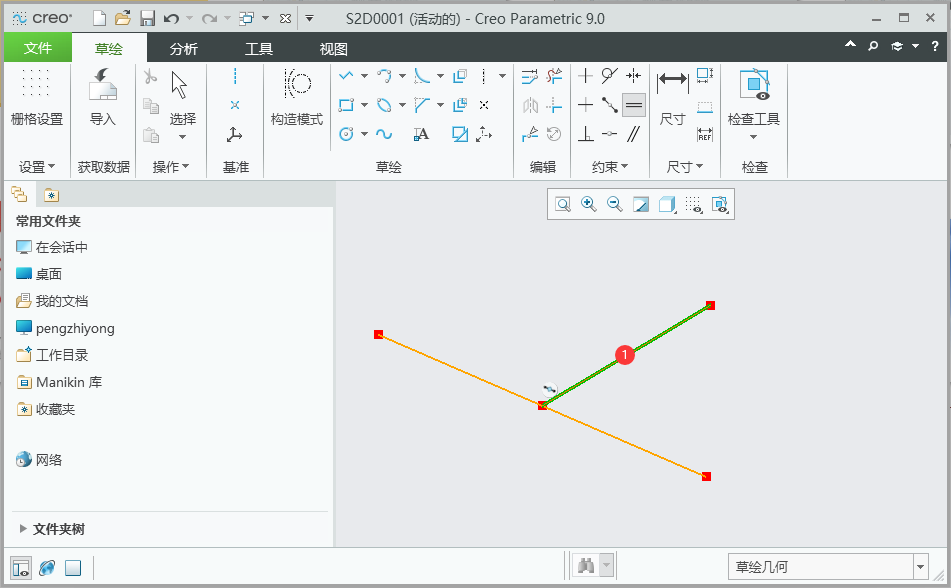Apply the Tangent constraint

click(610, 76)
